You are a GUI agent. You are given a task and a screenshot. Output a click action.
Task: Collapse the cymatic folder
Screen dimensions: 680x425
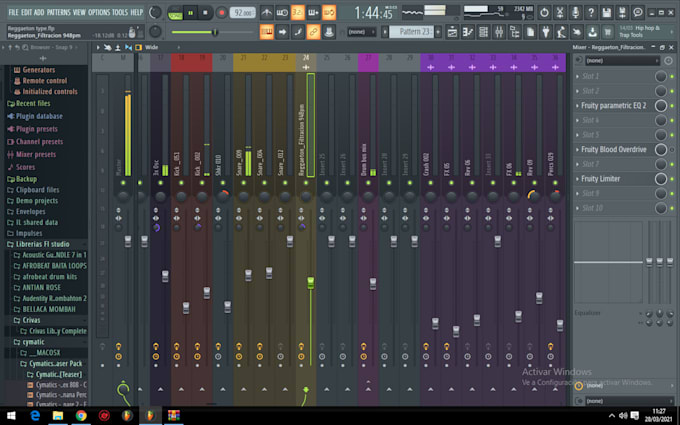[x=29, y=342]
